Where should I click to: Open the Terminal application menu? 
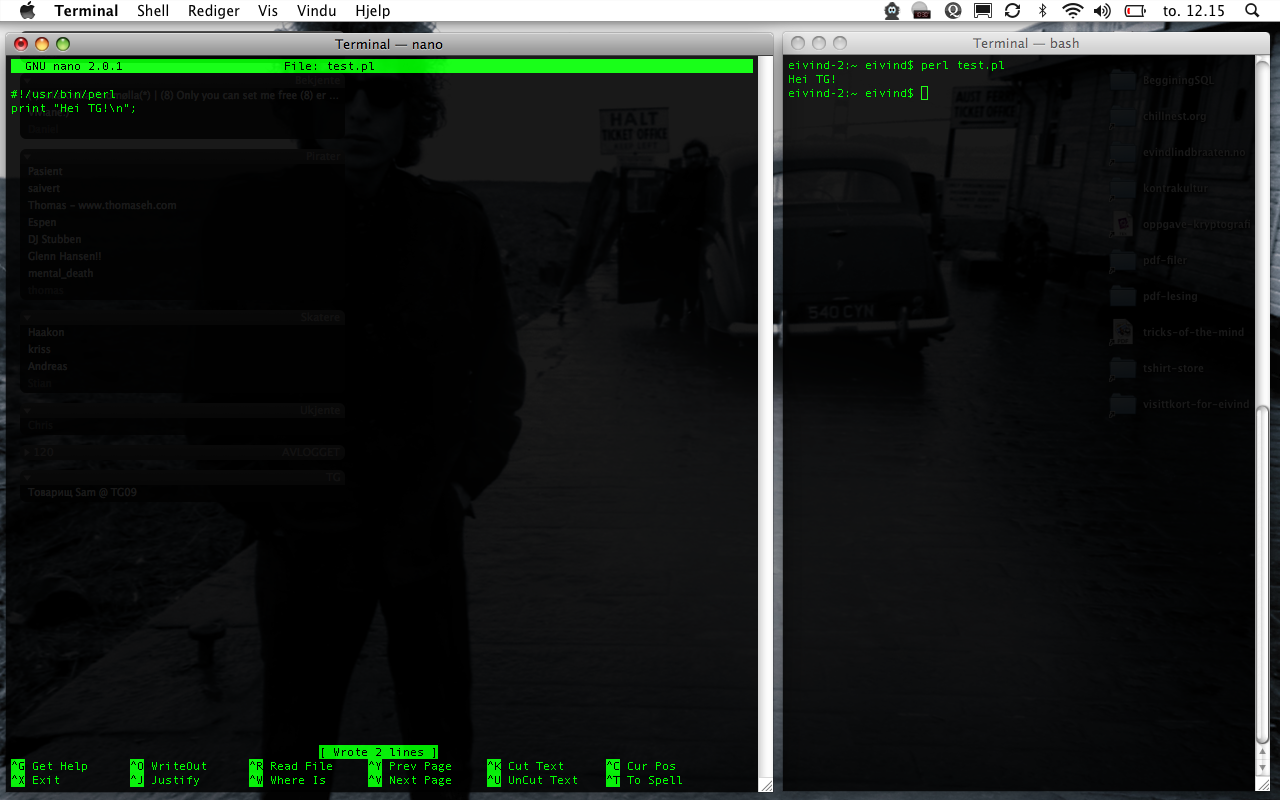click(86, 11)
